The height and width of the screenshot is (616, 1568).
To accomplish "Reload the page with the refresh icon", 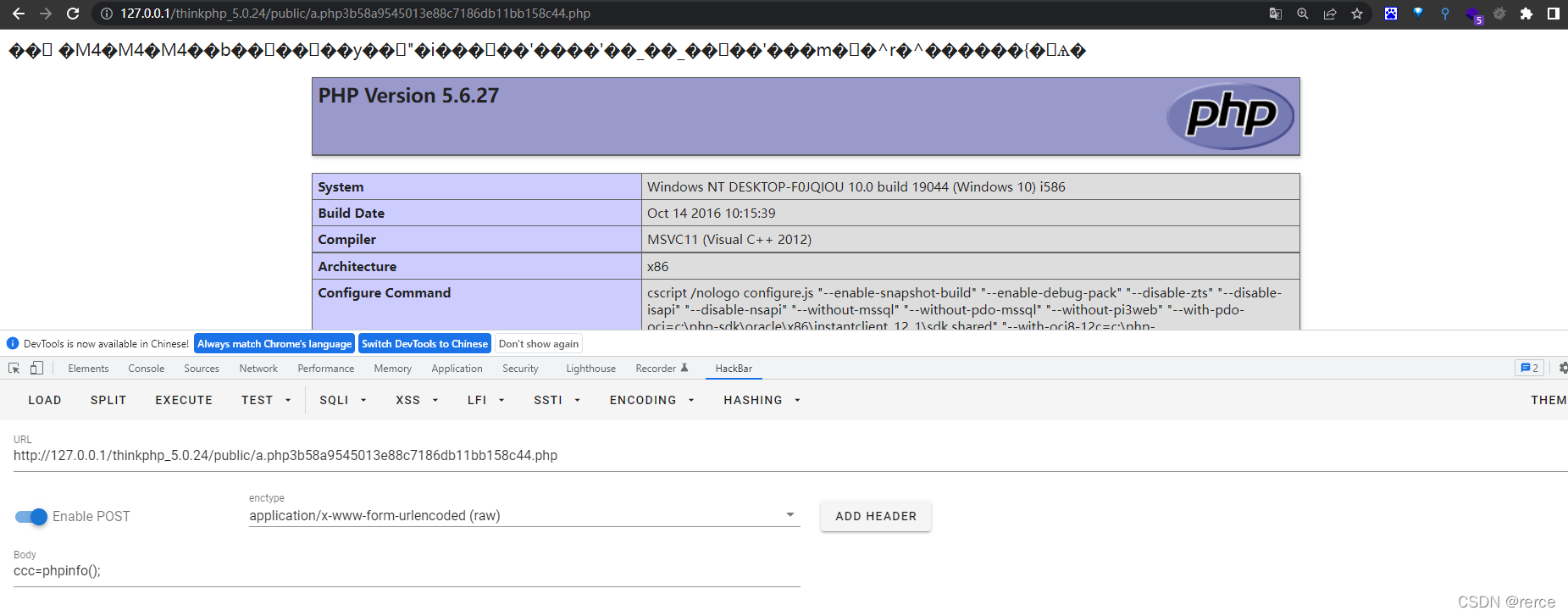I will pyautogui.click(x=73, y=14).
